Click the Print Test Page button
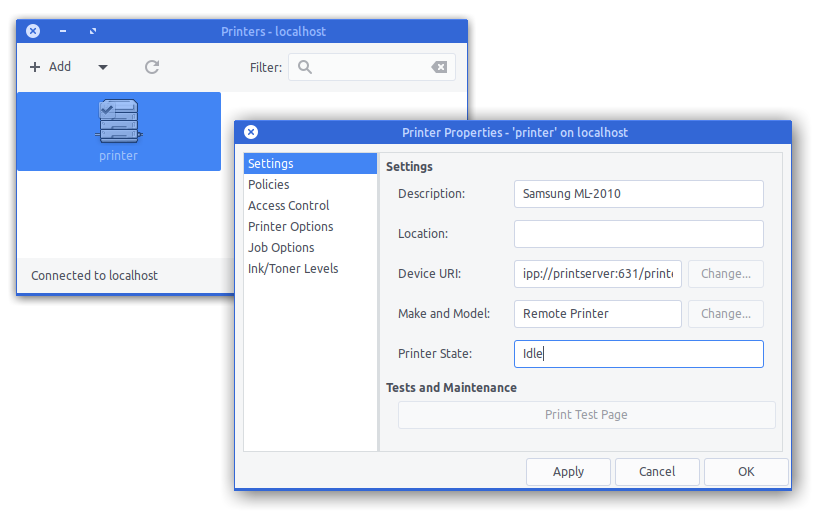 (x=587, y=414)
